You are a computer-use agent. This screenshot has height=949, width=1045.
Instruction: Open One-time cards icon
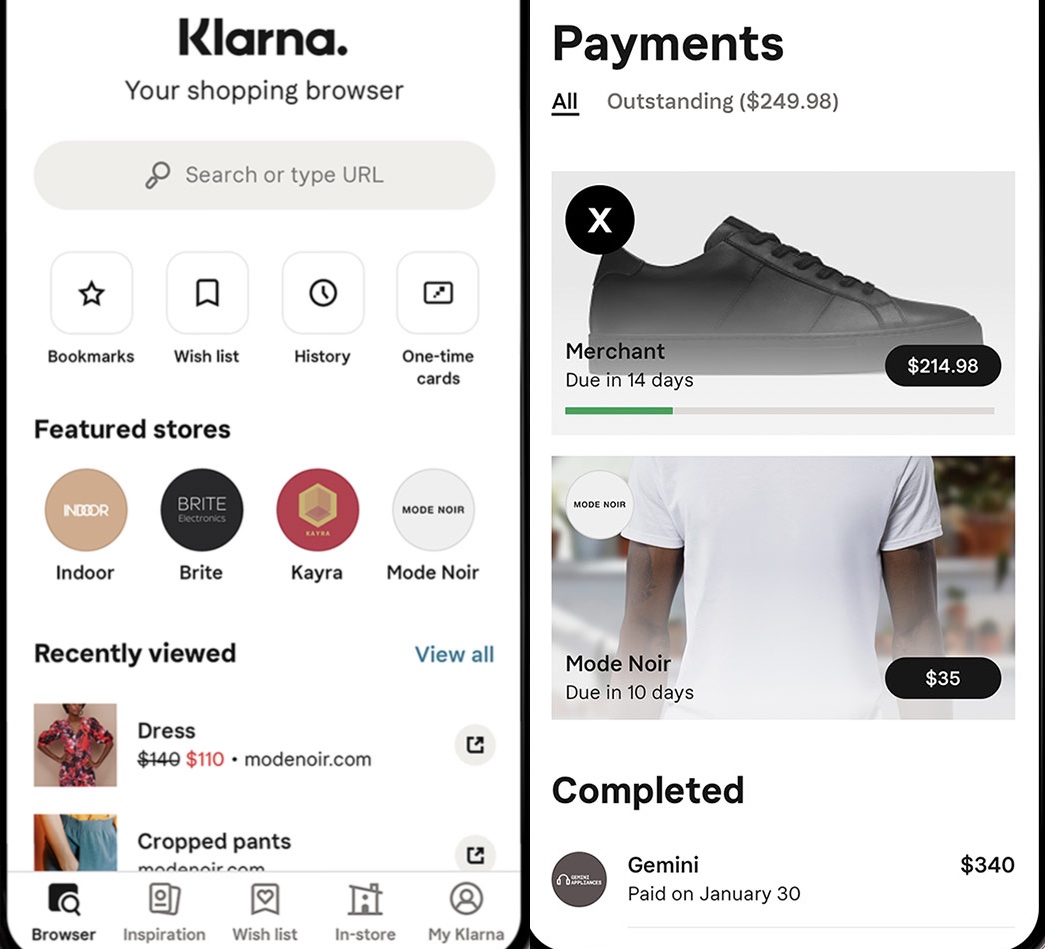pos(438,293)
